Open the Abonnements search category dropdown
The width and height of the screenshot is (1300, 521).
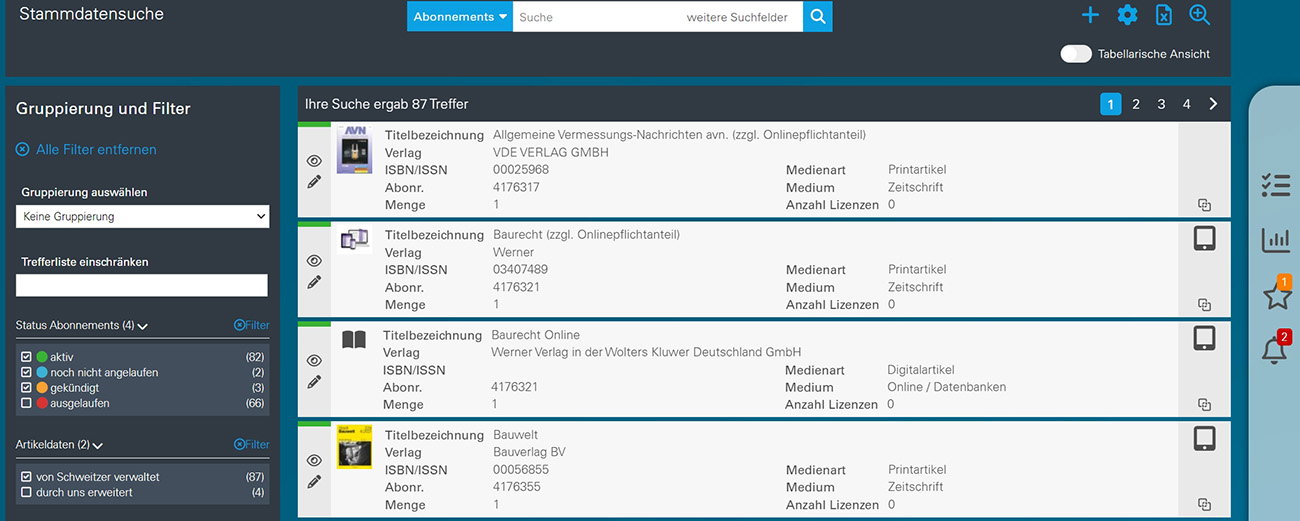point(460,17)
